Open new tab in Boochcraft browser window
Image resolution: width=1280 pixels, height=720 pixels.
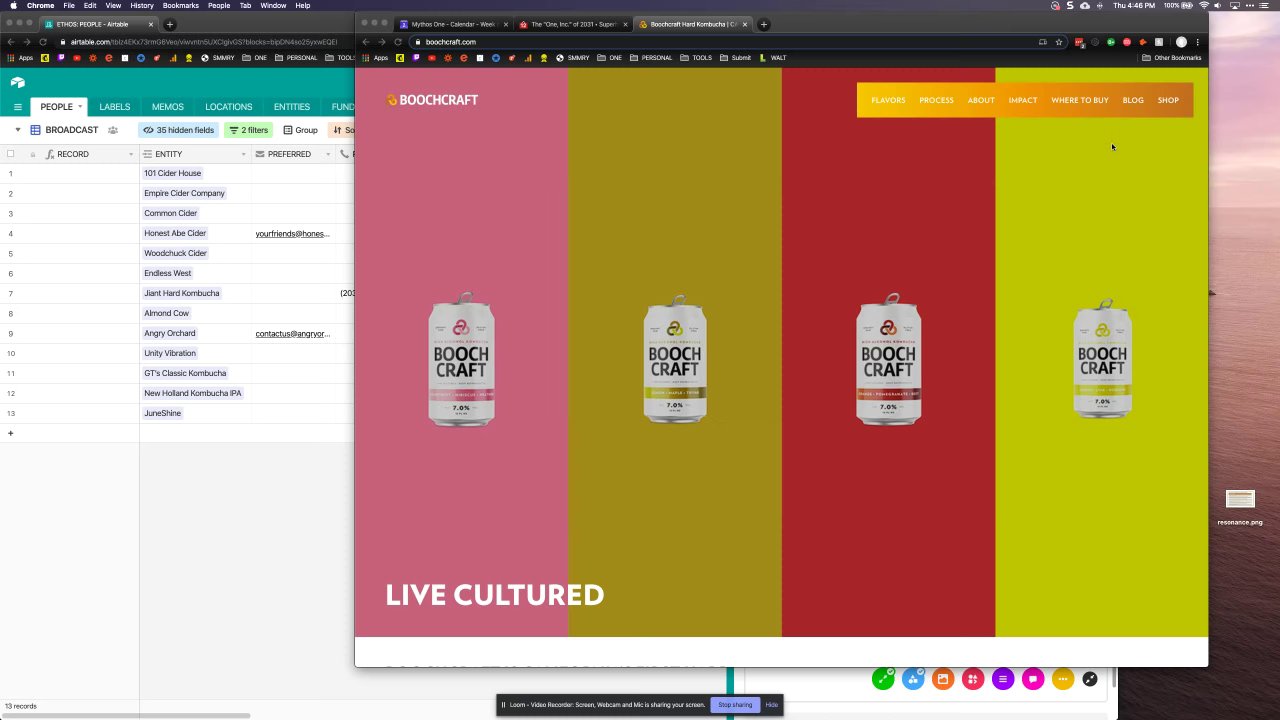(764, 24)
